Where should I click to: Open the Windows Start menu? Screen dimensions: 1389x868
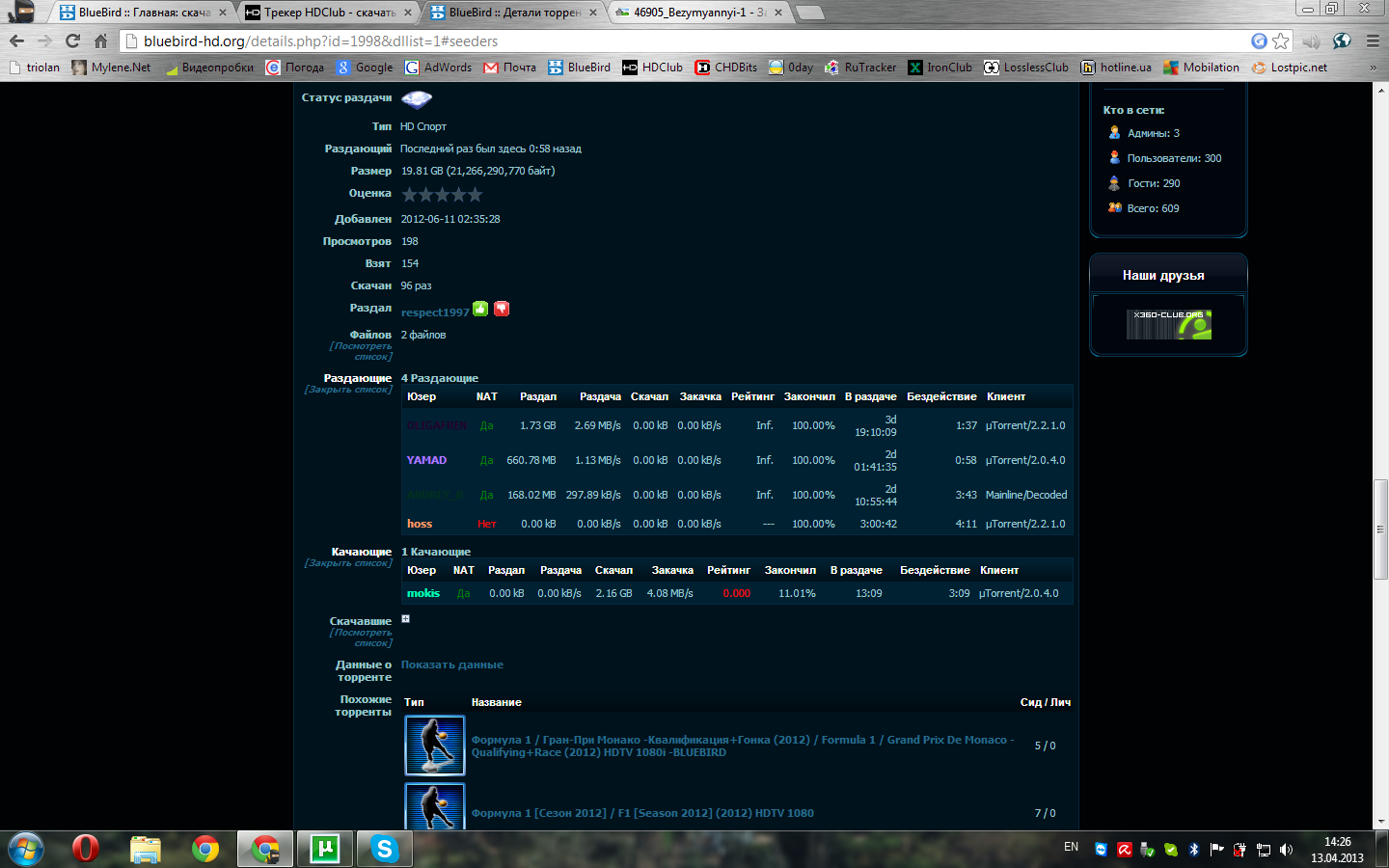[26, 849]
